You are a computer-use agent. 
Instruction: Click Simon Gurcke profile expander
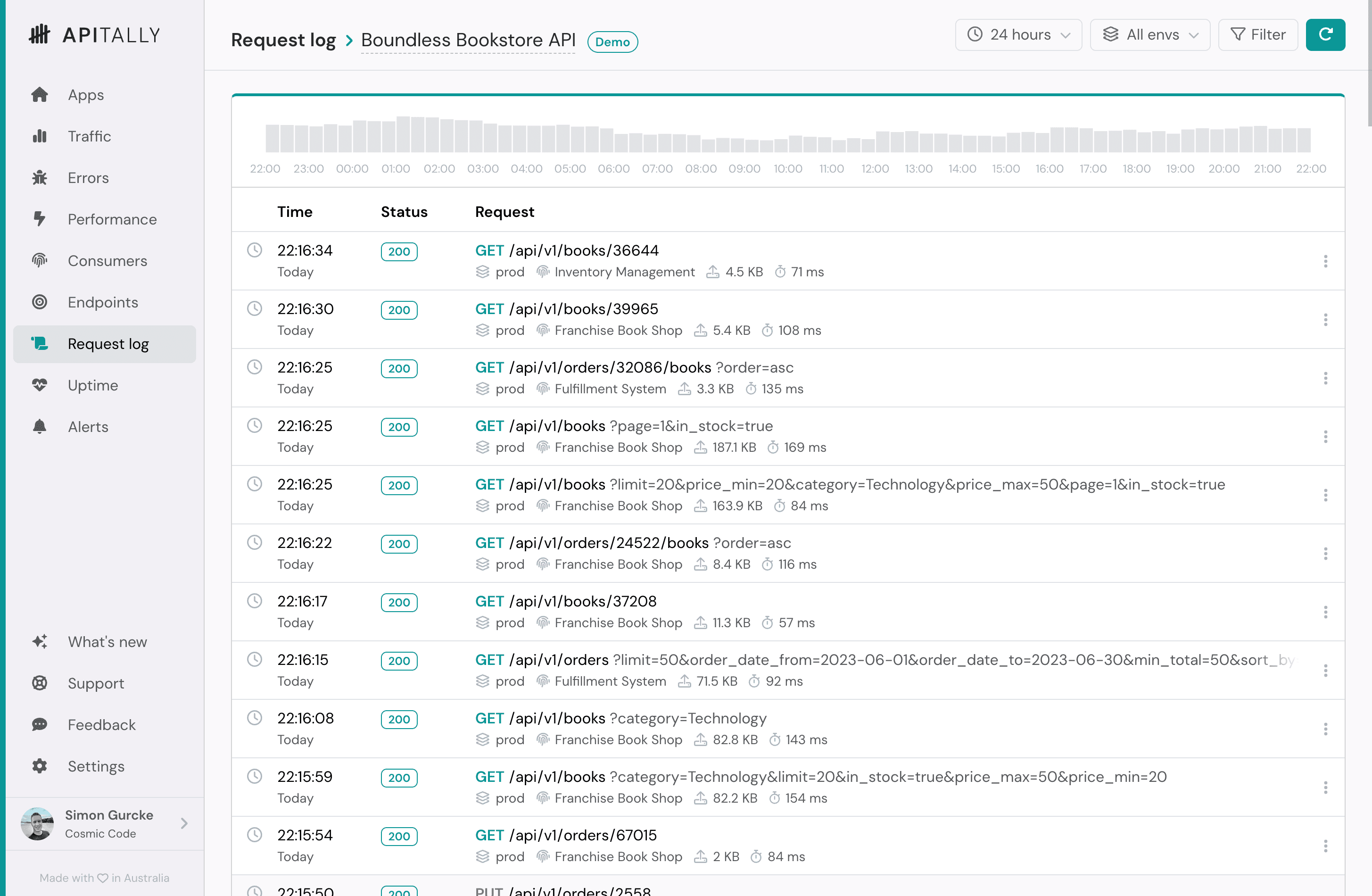pyautogui.click(x=184, y=823)
